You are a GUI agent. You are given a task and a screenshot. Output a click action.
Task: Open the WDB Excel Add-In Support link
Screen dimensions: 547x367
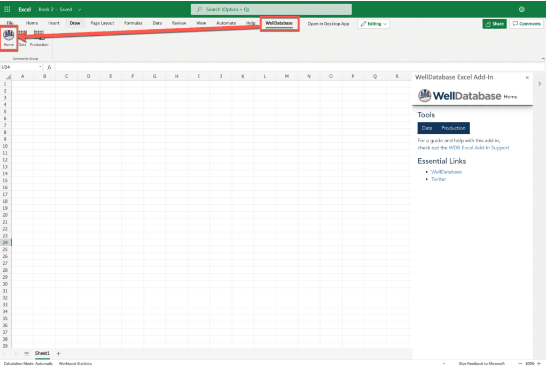tap(479, 148)
